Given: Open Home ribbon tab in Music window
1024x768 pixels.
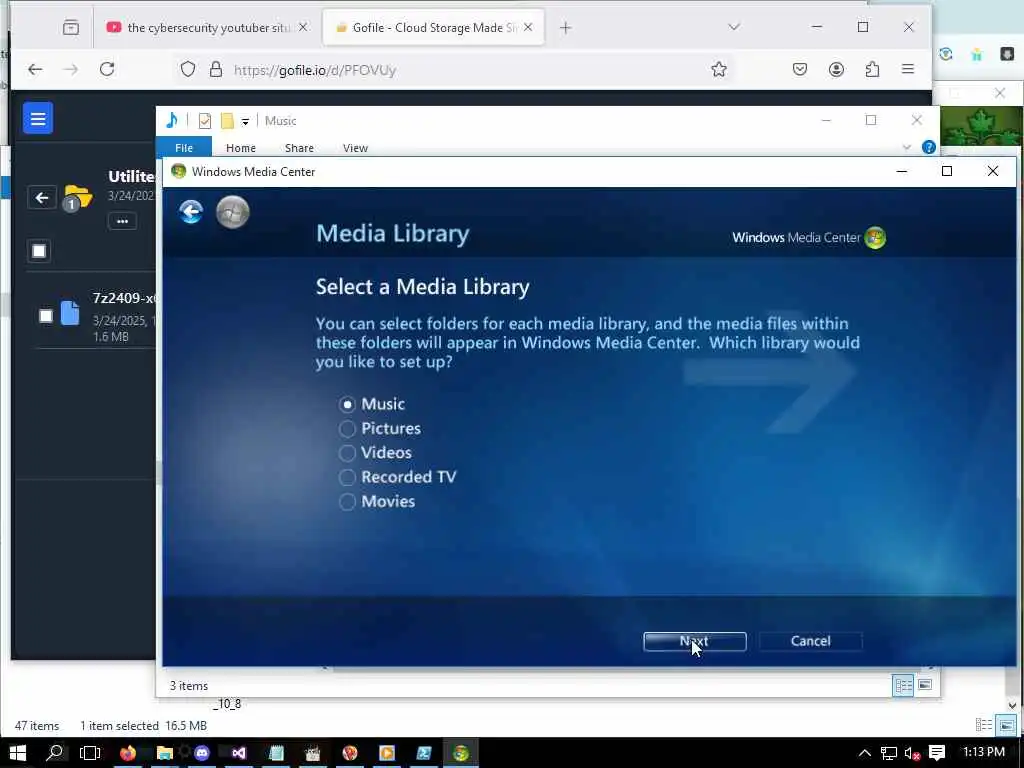Looking at the screenshot, I should click(240, 148).
